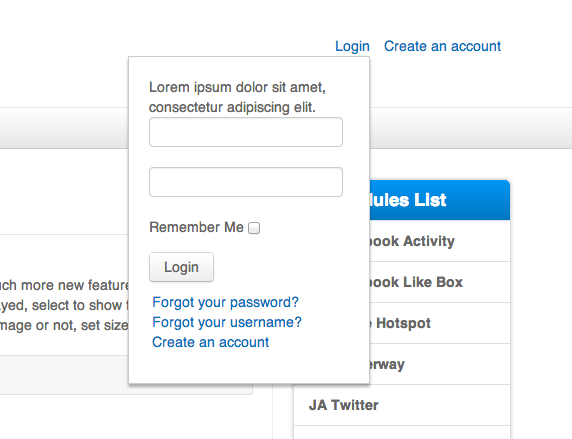This screenshot has height=439, width=572.
Task: Open the JA Twitter module item
Action: [x=402, y=405]
